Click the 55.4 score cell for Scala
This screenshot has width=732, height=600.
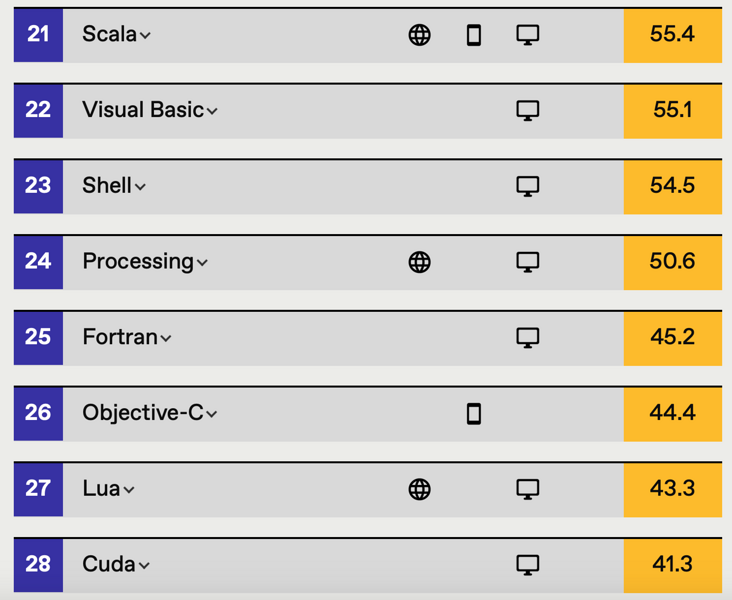point(672,35)
